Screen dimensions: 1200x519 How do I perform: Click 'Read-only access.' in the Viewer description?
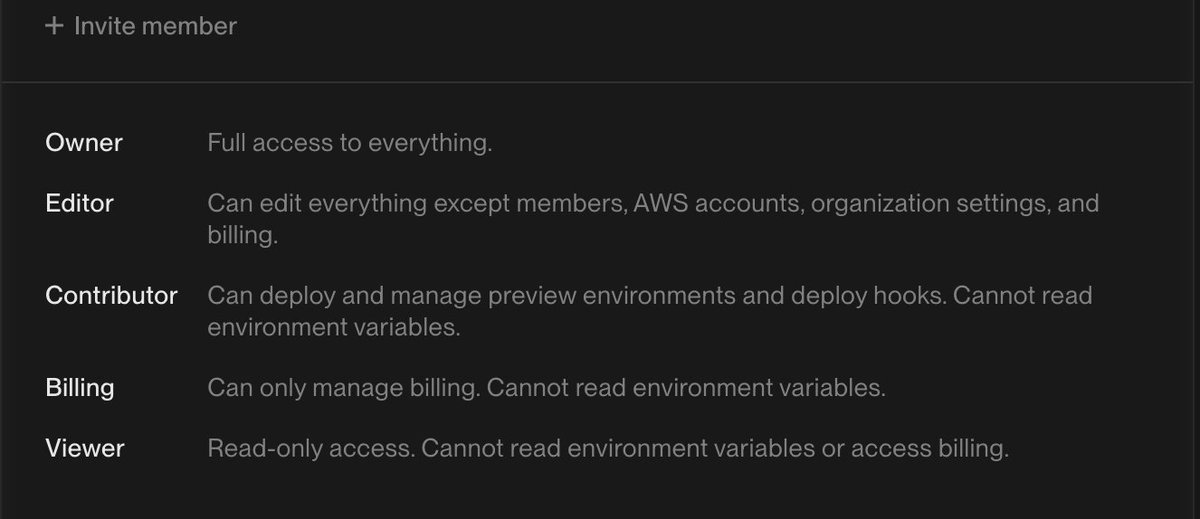[x=311, y=449]
